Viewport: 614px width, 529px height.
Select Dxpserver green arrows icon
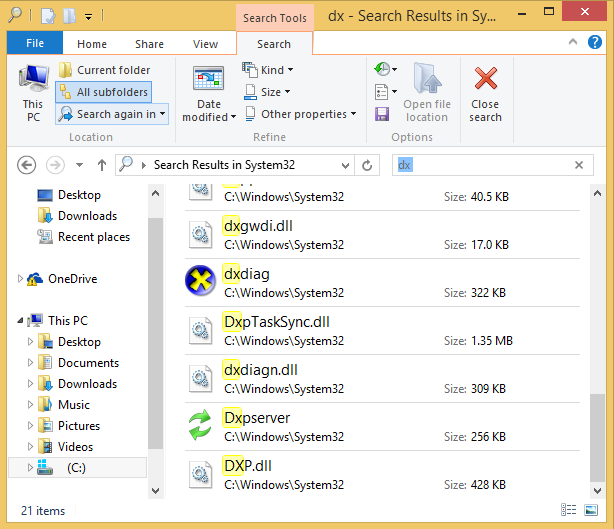[200, 425]
